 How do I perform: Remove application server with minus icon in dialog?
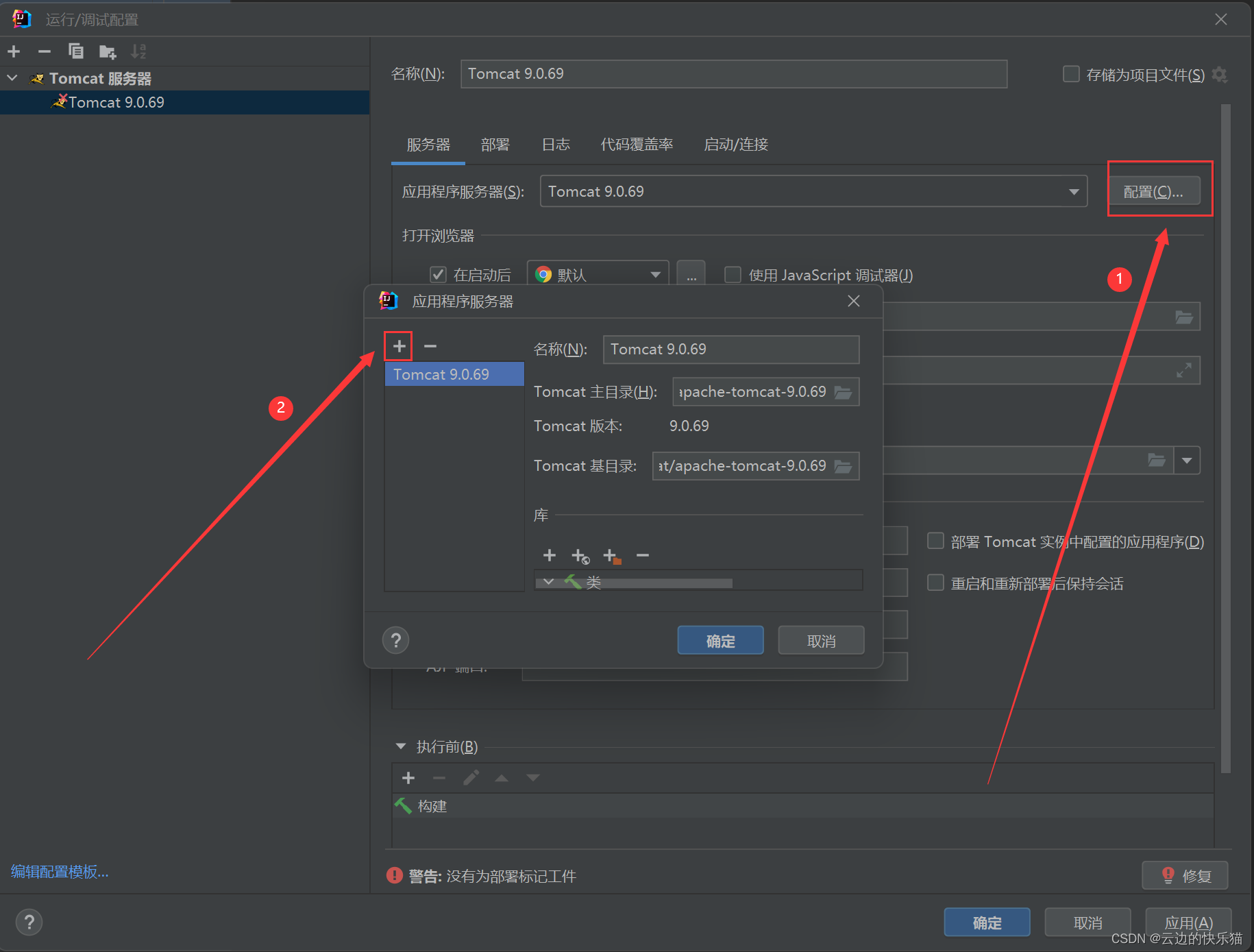coord(430,346)
